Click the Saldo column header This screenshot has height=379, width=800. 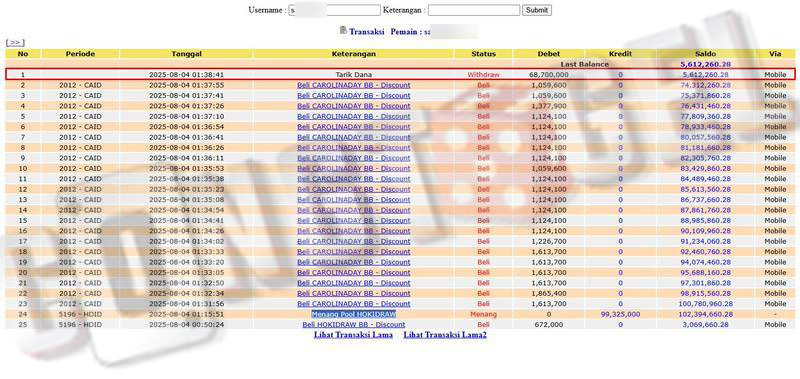point(706,54)
